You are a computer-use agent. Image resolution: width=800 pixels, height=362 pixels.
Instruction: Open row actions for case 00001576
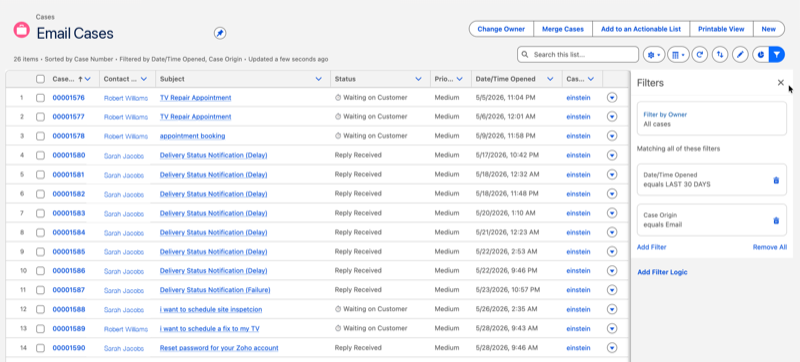click(612, 97)
